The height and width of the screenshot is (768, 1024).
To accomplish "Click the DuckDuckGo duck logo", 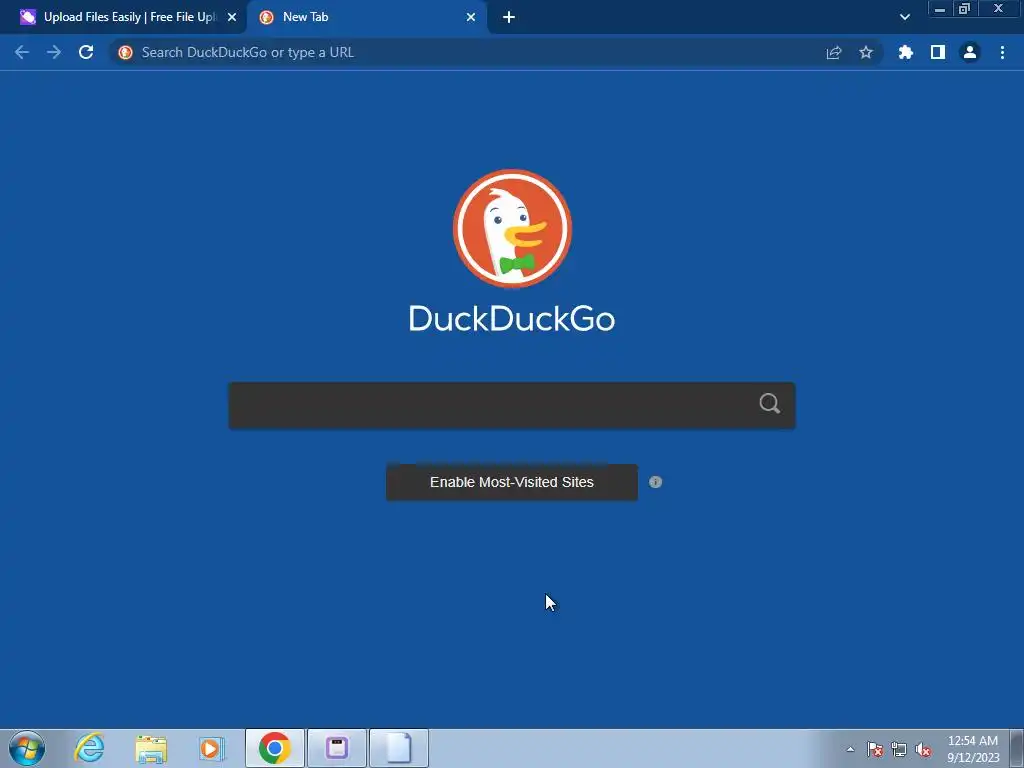I will (x=512, y=229).
